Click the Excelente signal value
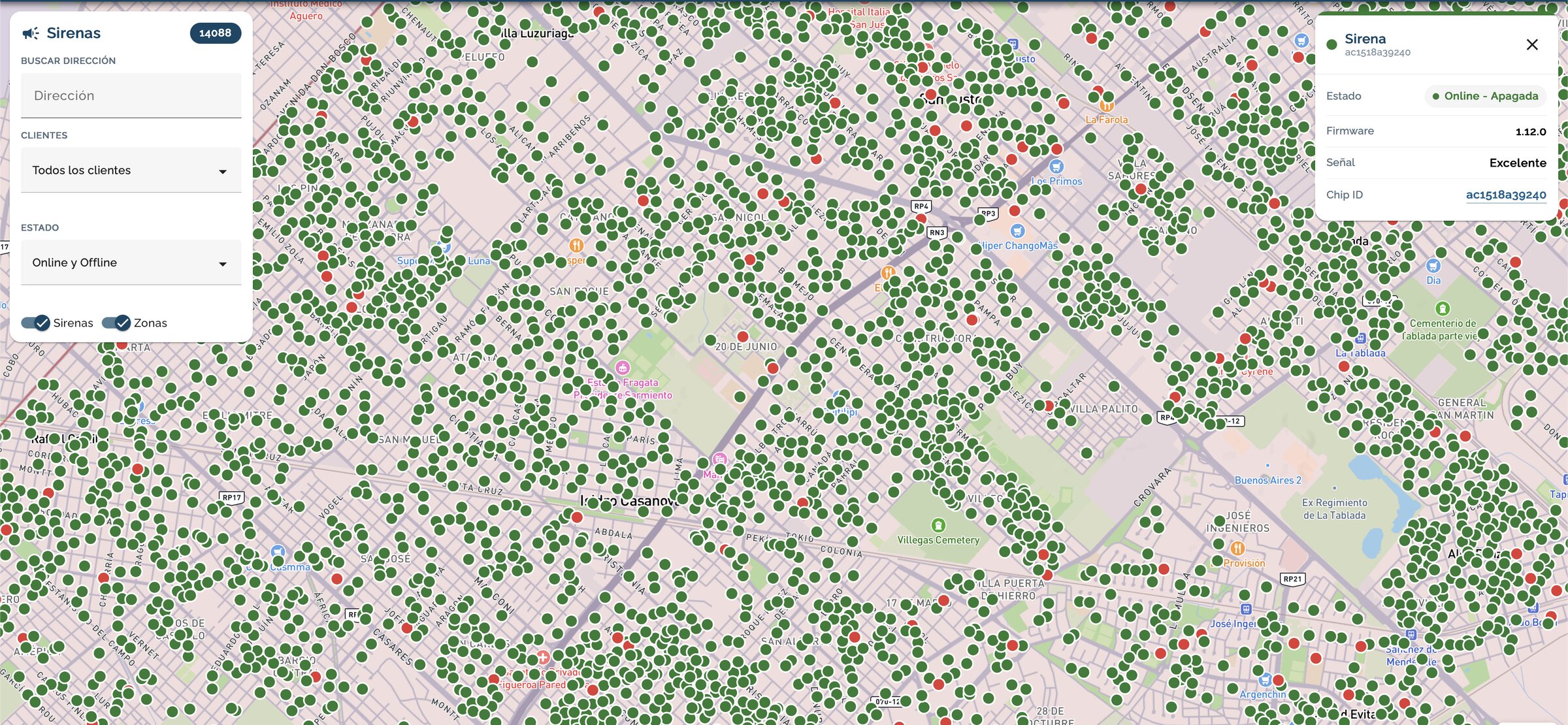The width and height of the screenshot is (1568, 725). pos(1518,163)
